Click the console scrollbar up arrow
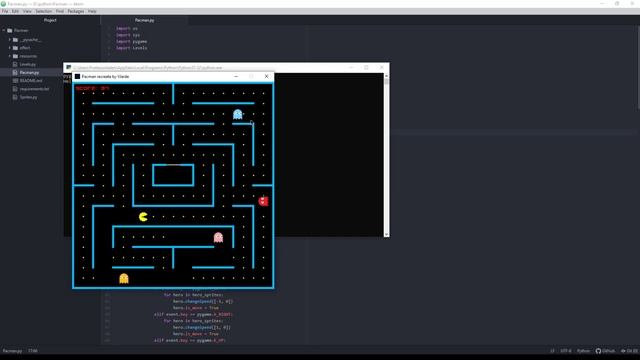The width and height of the screenshot is (640, 360). [x=386, y=76]
